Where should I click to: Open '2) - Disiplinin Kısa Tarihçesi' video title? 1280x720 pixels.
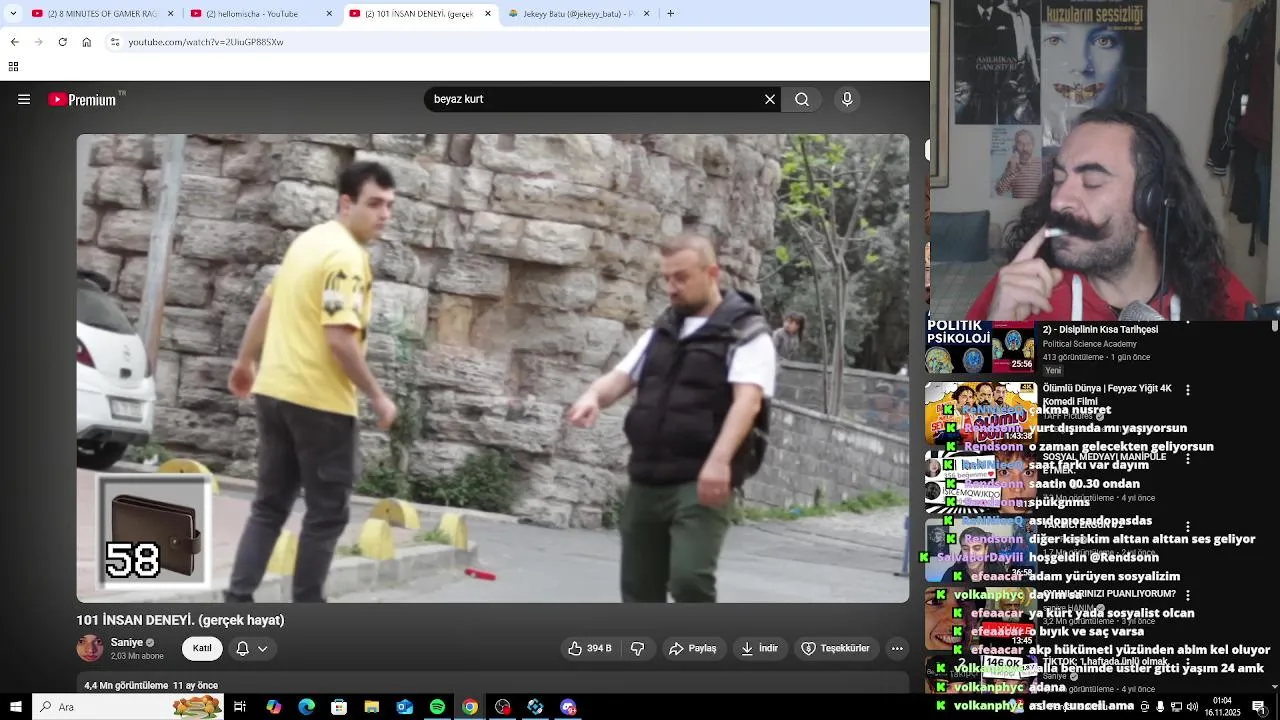1100,330
